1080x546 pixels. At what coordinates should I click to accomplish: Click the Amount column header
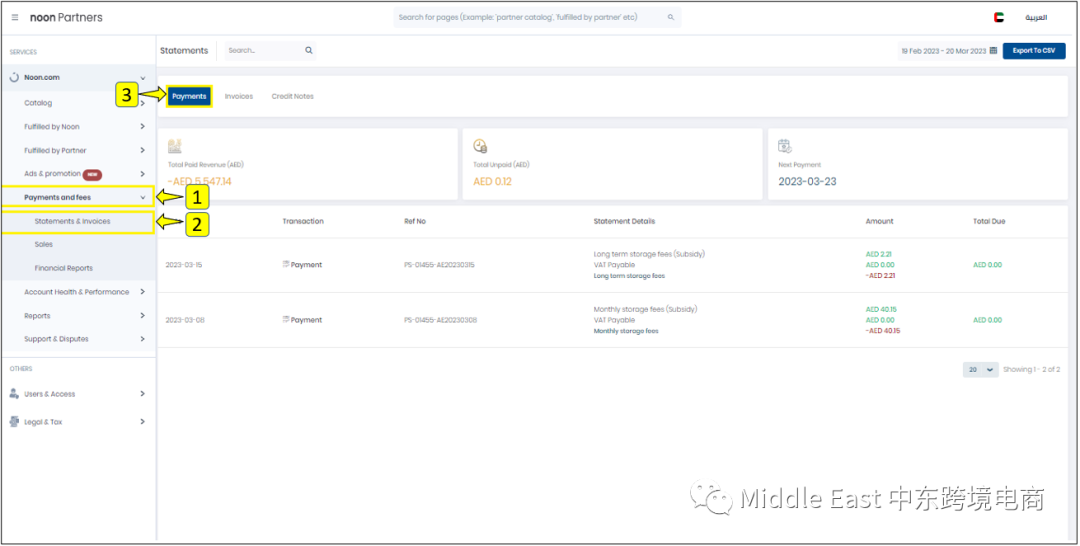[880, 222]
